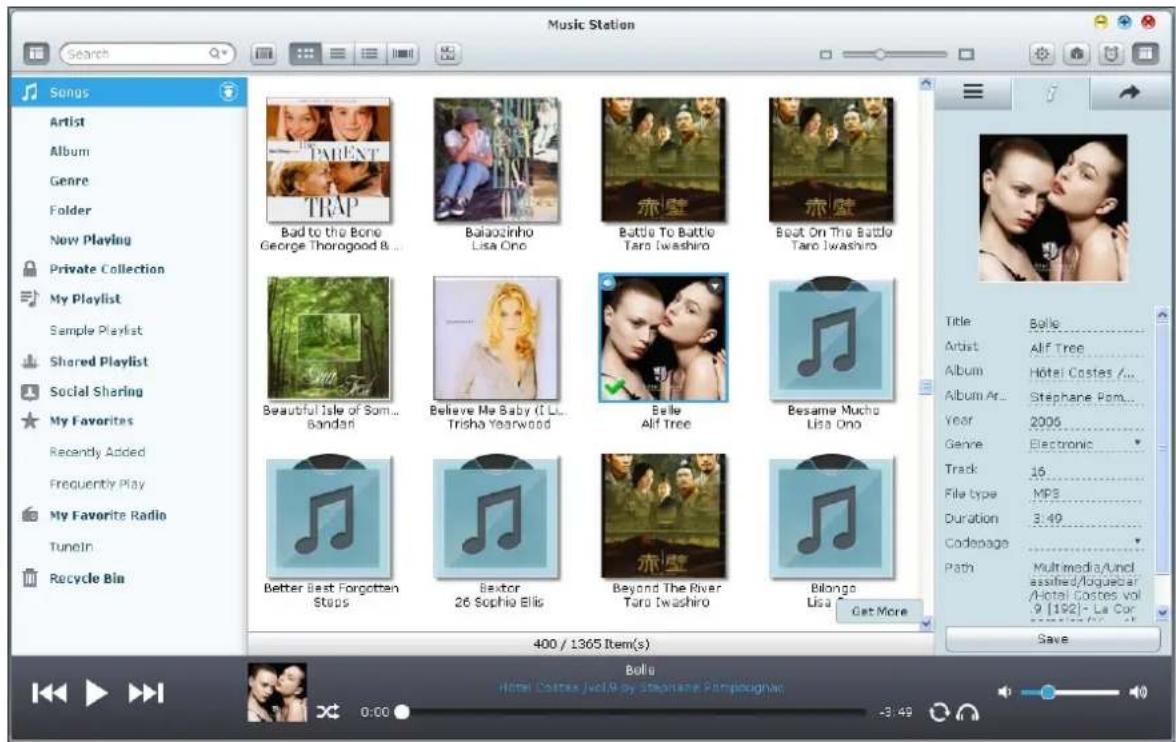Browse by Album in sidebar
This screenshot has height=742, width=1176.
[x=69, y=151]
